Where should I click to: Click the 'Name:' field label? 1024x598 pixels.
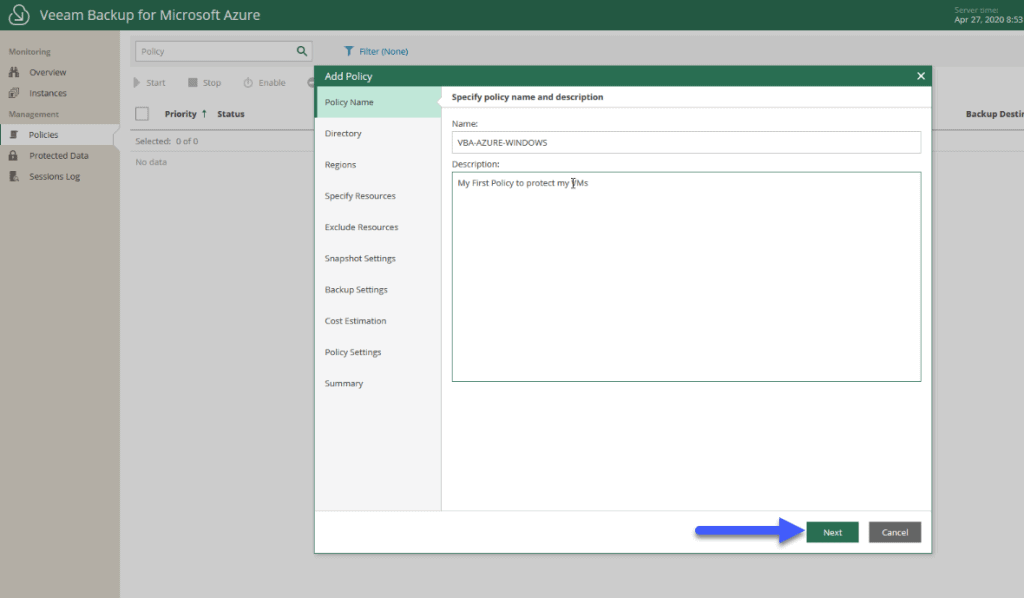(x=464, y=123)
